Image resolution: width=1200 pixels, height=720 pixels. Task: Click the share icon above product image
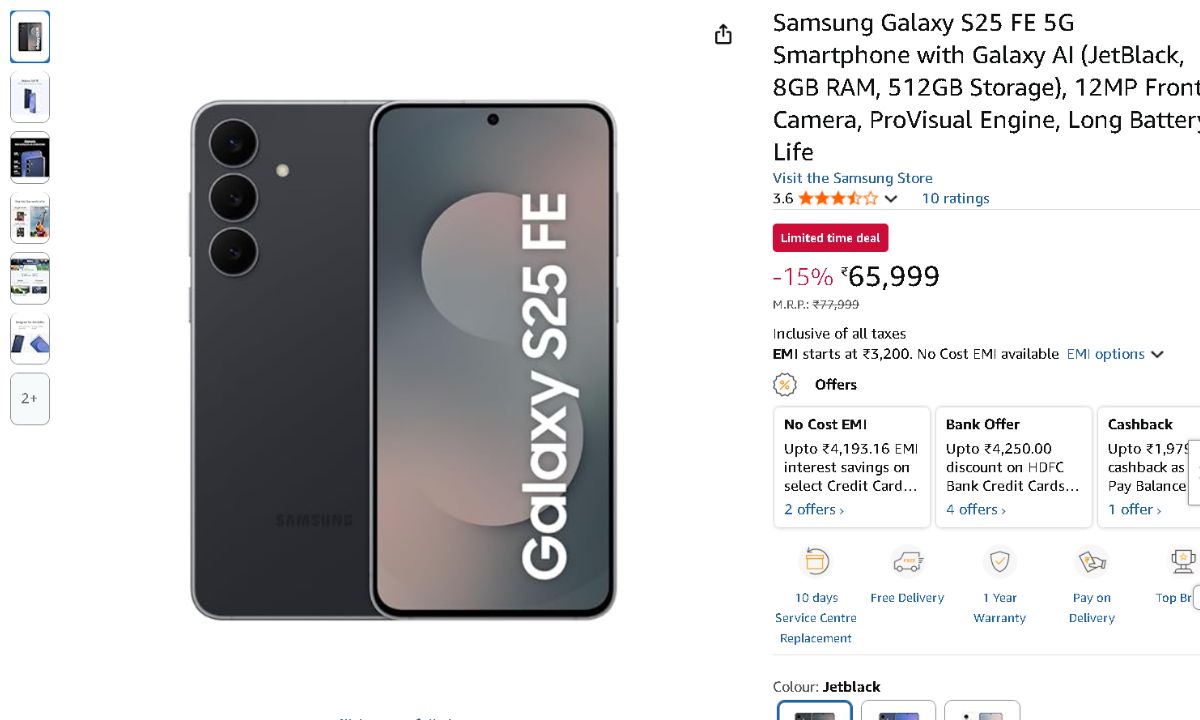[x=723, y=35]
